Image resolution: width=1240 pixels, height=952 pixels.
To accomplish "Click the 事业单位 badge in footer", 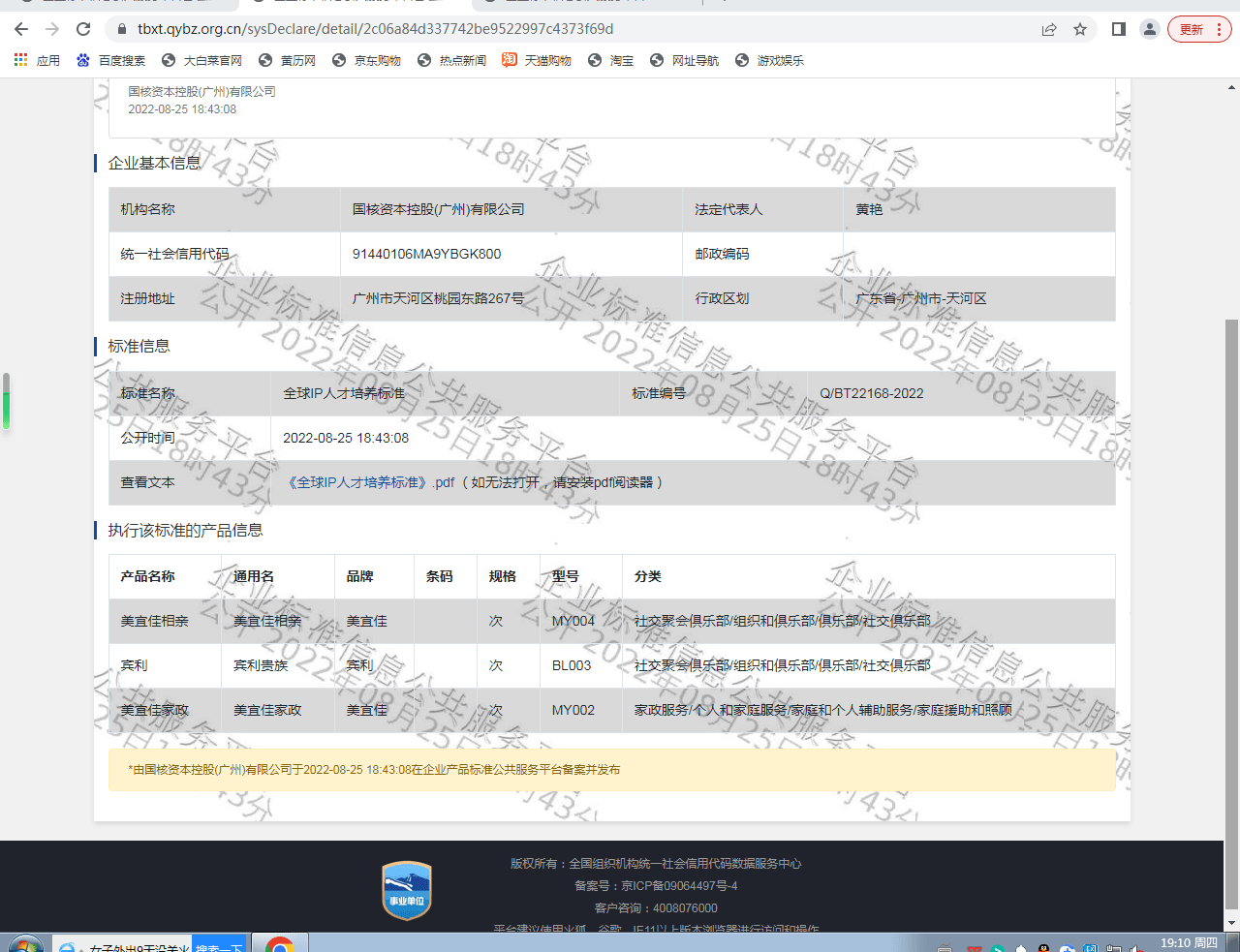I will pos(407,891).
